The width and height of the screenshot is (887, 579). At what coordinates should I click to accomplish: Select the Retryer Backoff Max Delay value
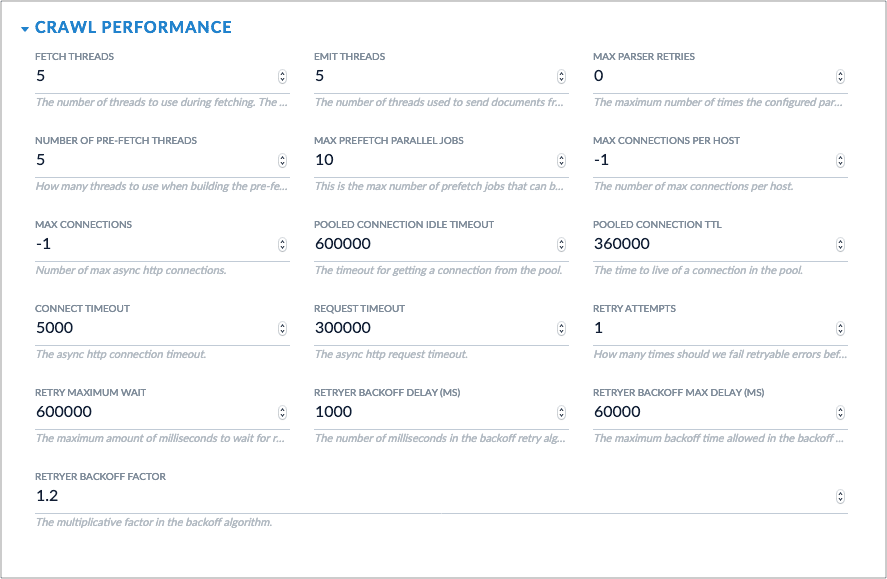710,411
